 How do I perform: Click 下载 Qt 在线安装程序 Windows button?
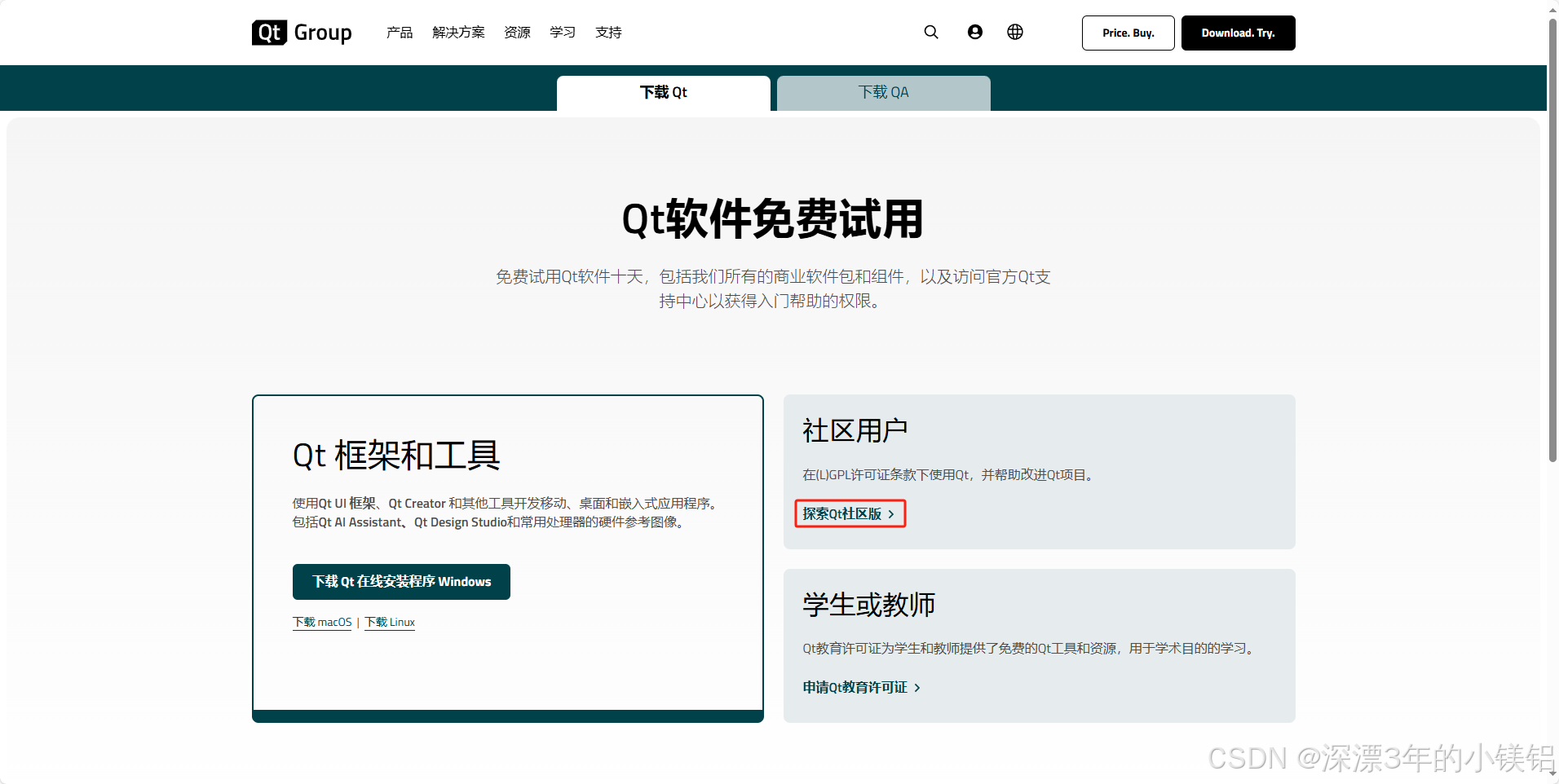tap(401, 582)
